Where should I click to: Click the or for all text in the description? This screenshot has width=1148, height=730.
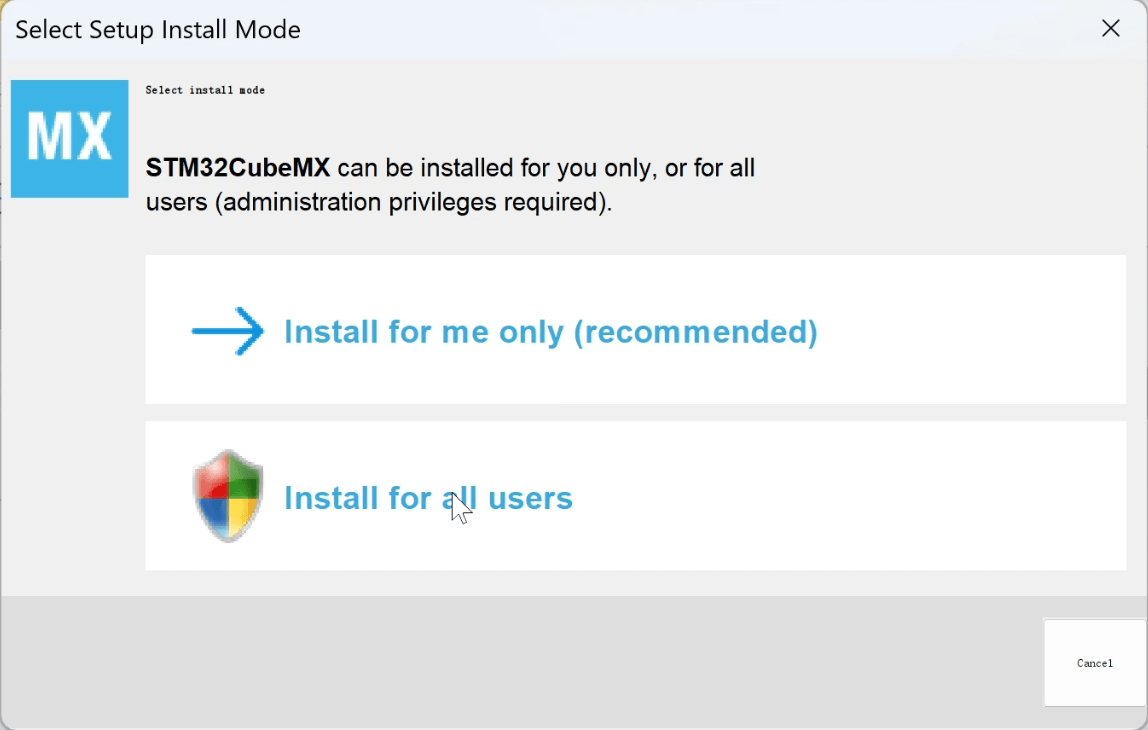point(710,168)
